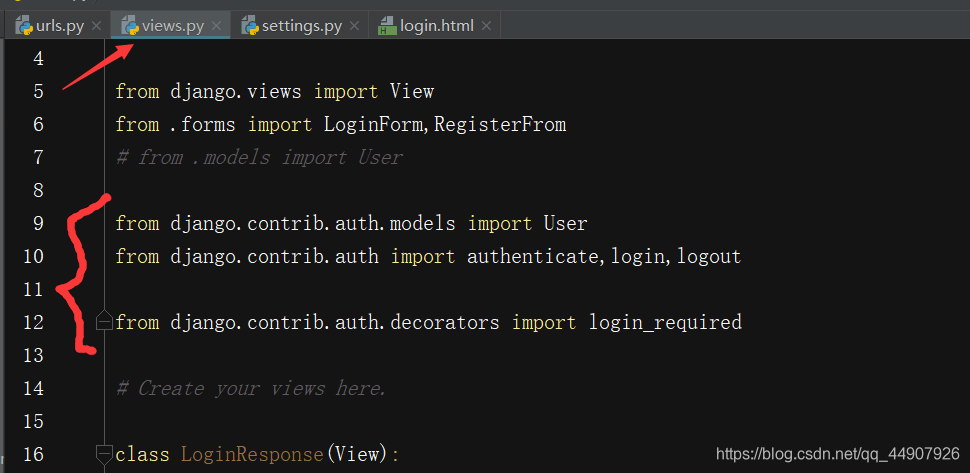Click the '# Create your views here.' comment
Viewport: 970px width, 473px height.
point(251,389)
